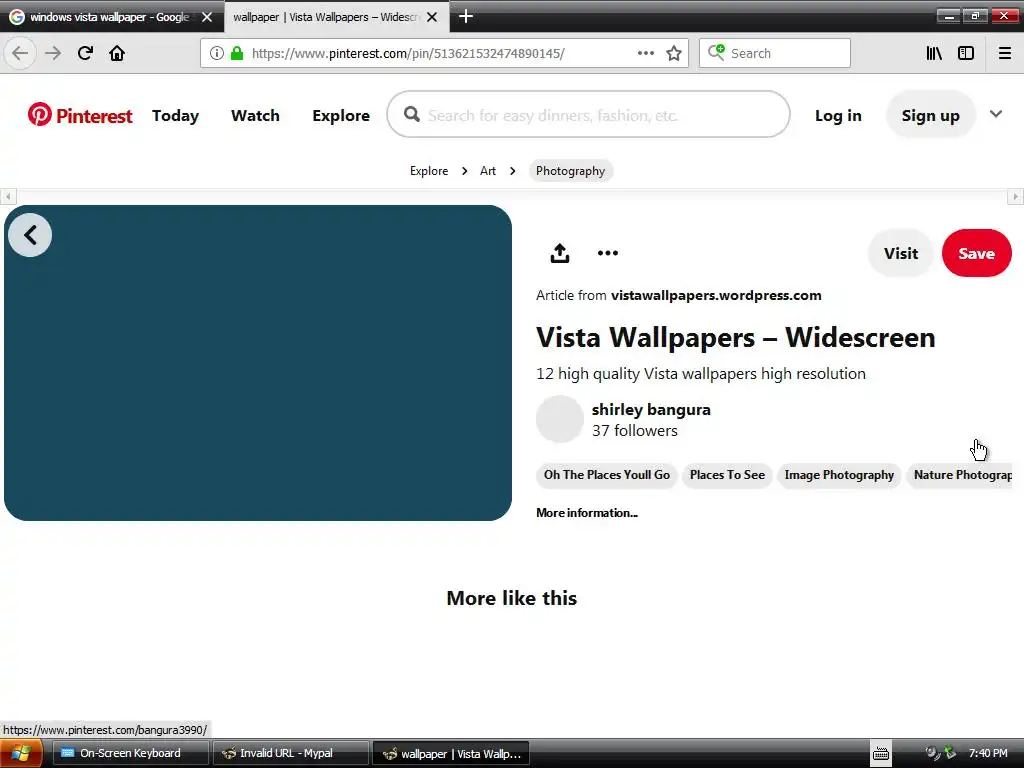This screenshot has height=768, width=1024.
Task: Open a new browser tab
Action: [466, 16]
